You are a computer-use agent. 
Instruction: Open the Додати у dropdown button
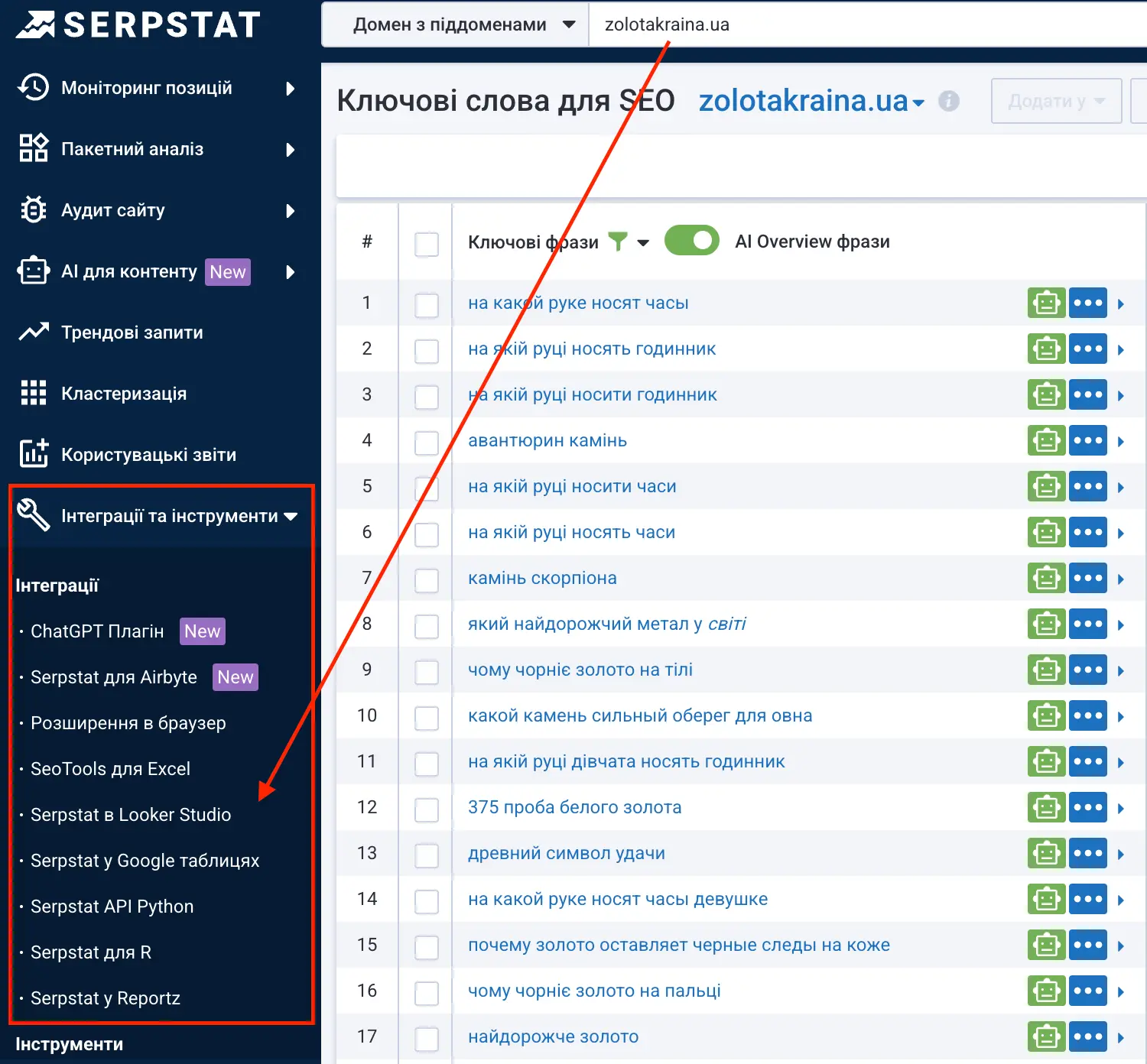point(1056,101)
